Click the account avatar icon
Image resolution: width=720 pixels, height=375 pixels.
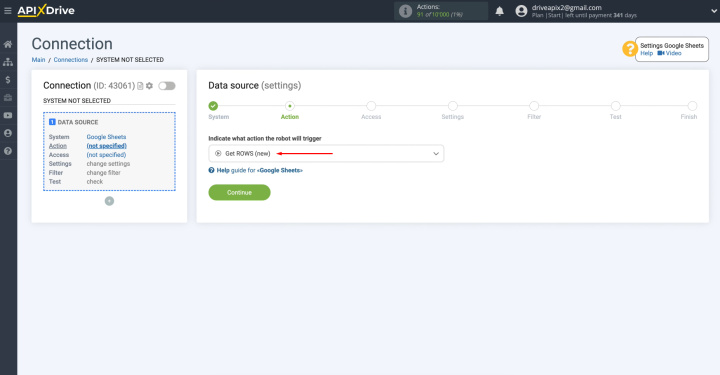pyautogui.click(x=521, y=11)
